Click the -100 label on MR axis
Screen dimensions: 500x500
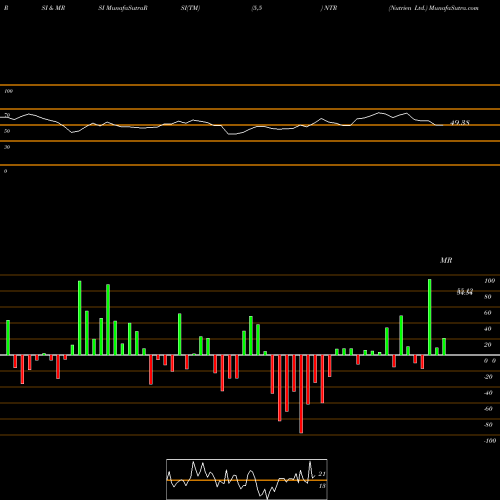pos(490,441)
